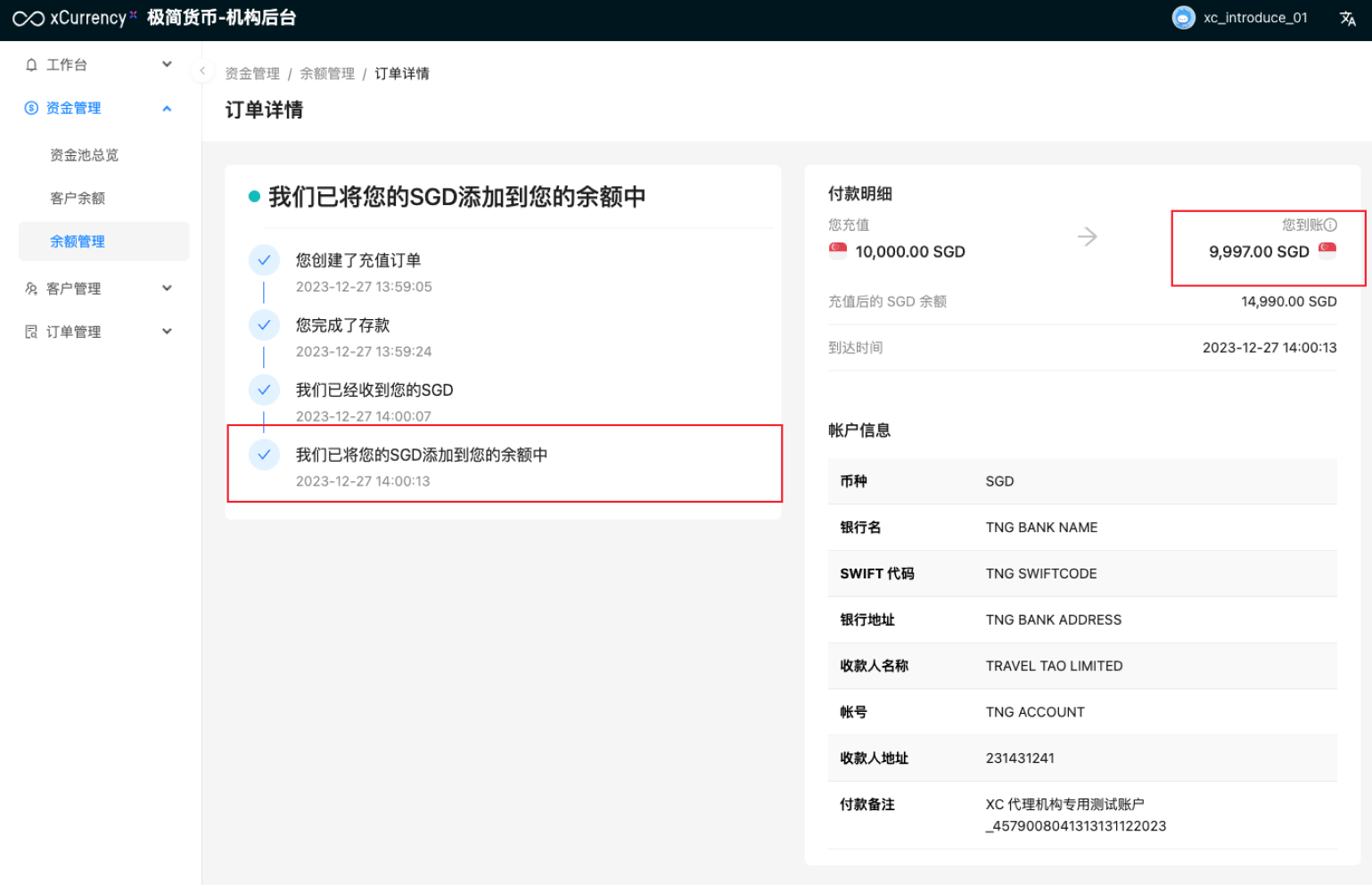
Task: Collapse the 资金管理 menu chevron
Action: (x=167, y=108)
